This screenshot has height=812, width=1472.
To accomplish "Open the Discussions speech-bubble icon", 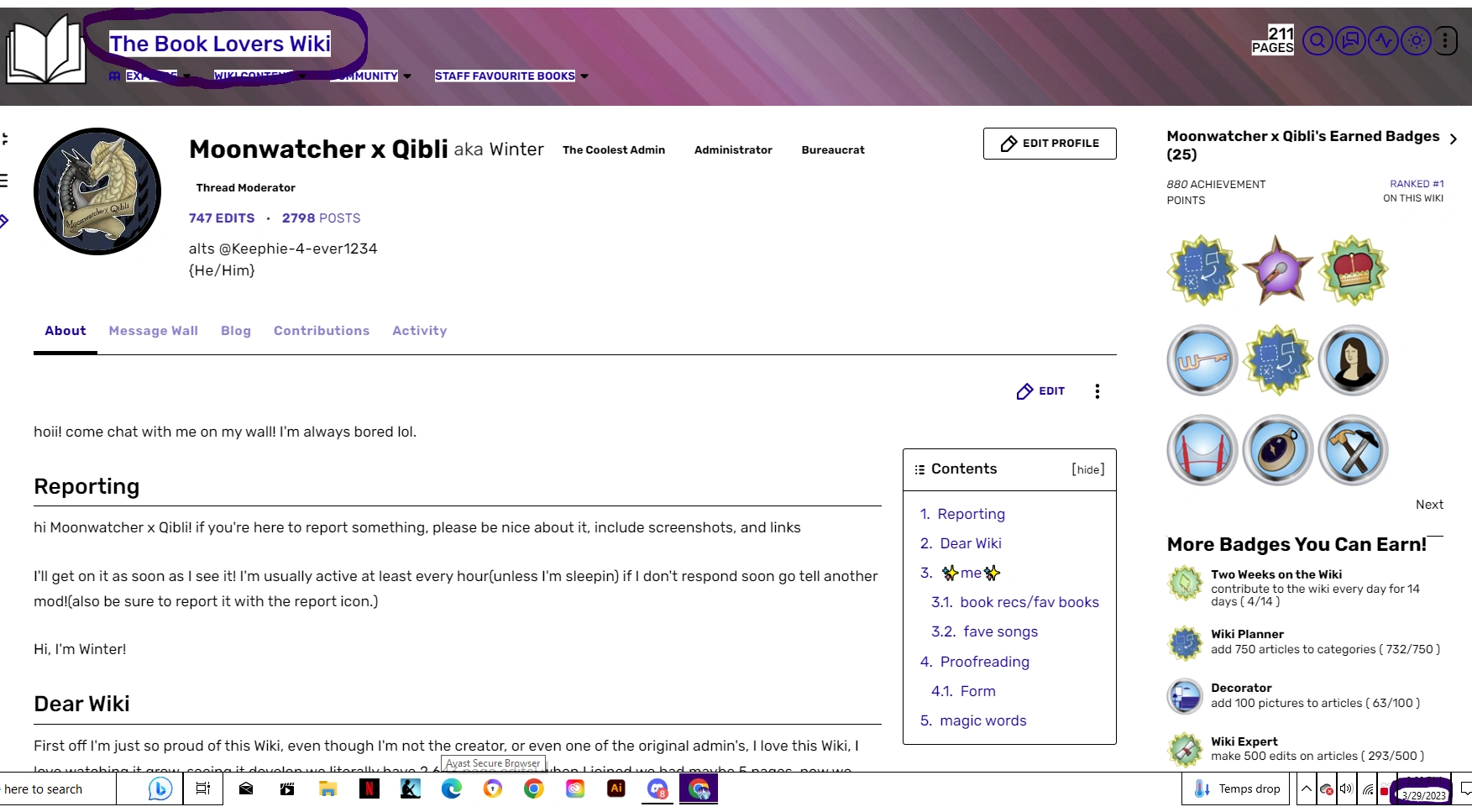I will (x=1349, y=40).
